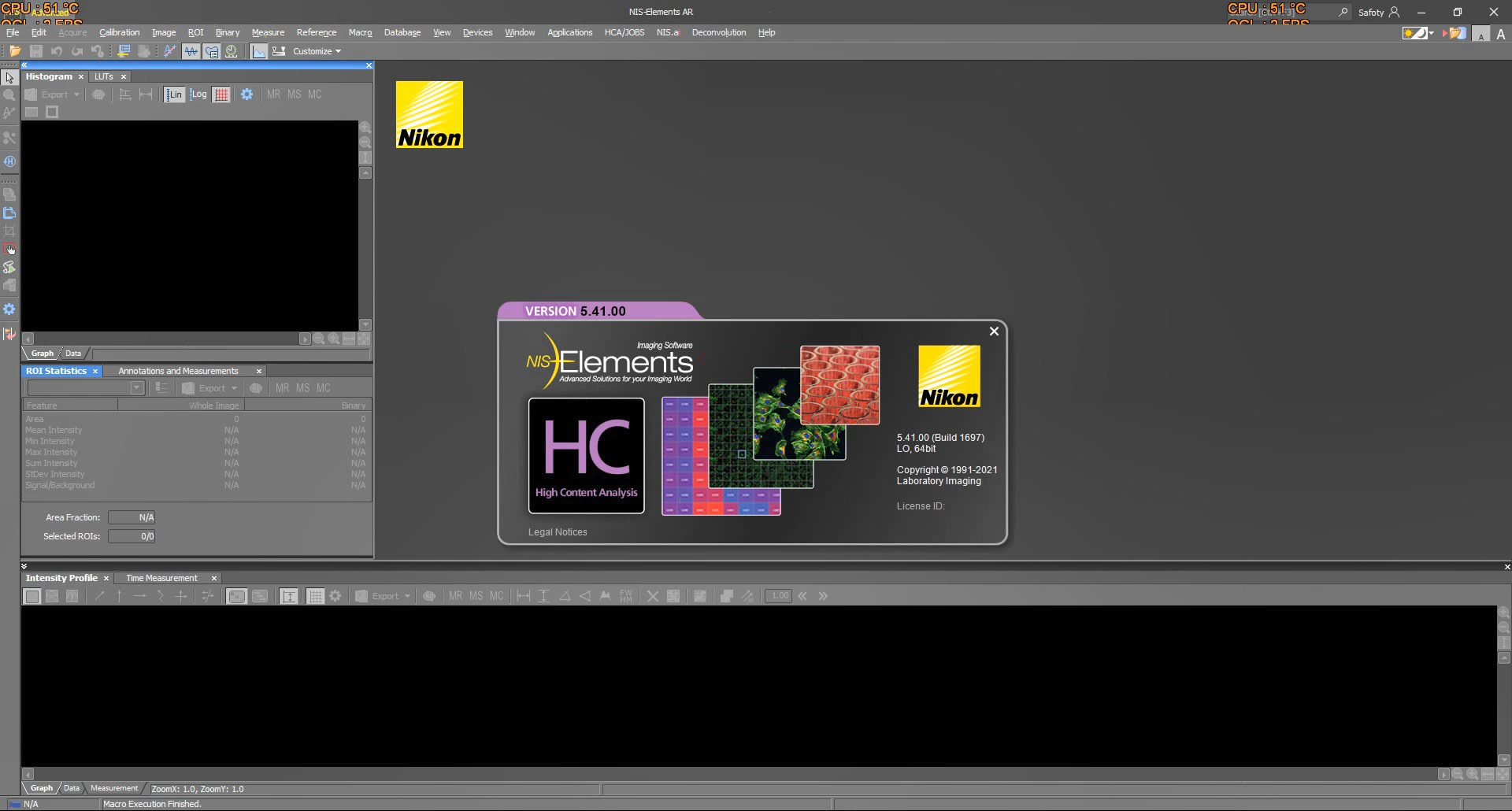The image size is (1512, 811).
Task: Toggle the vertical scale button in Intensity Profile
Action: [x=289, y=596]
